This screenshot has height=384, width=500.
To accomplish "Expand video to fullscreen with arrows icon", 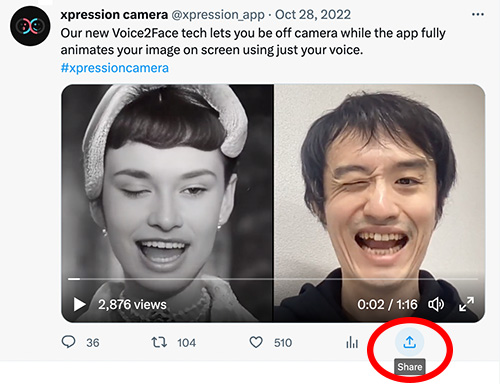I will click(x=466, y=304).
